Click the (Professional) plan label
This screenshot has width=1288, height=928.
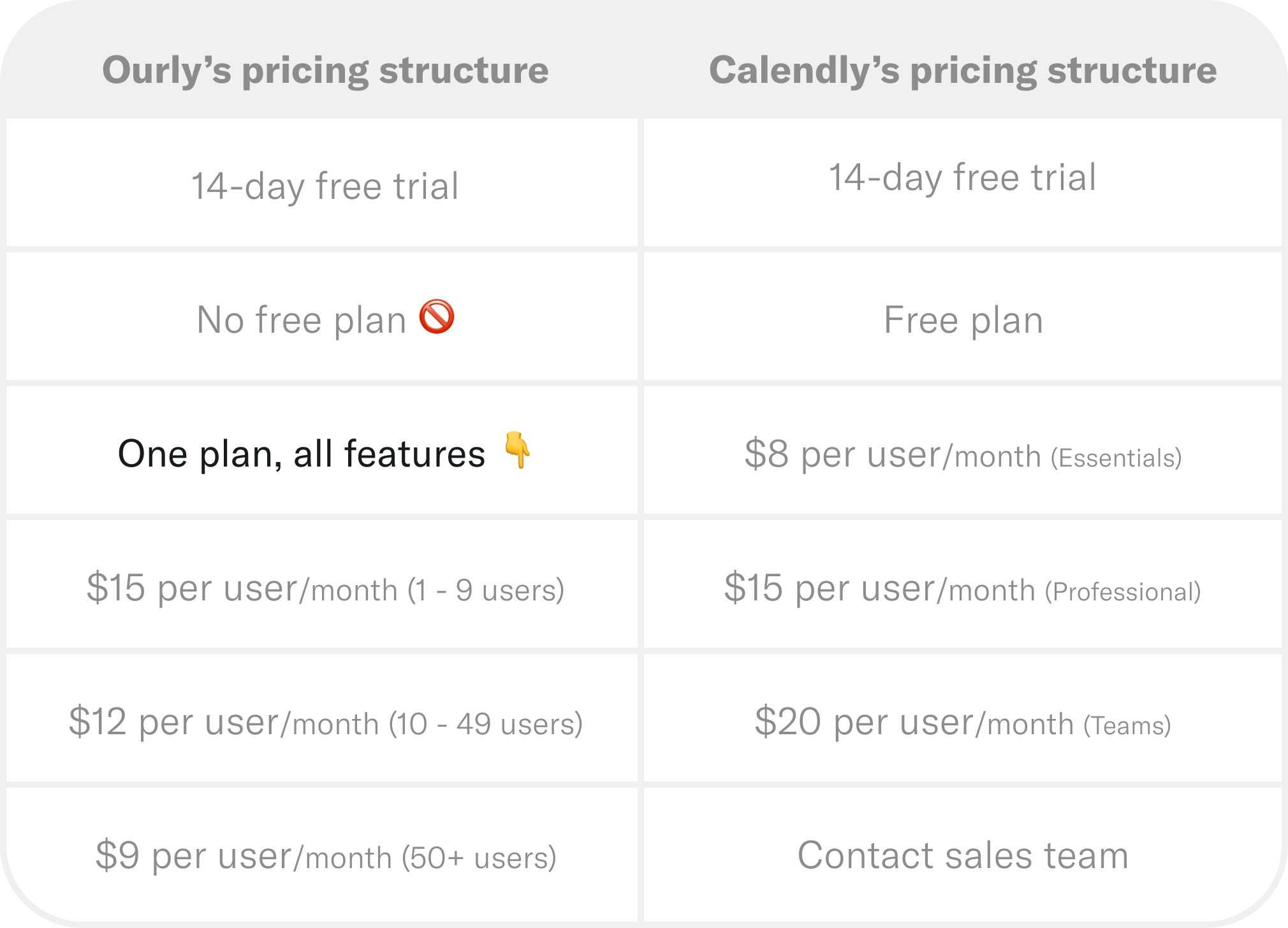pos(1123,592)
